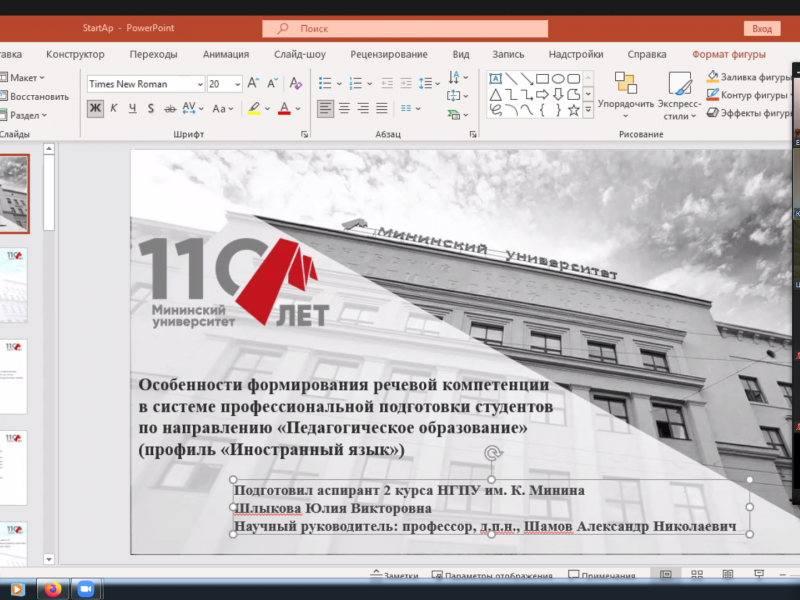Click the increase font size icon

coord(253,84)
